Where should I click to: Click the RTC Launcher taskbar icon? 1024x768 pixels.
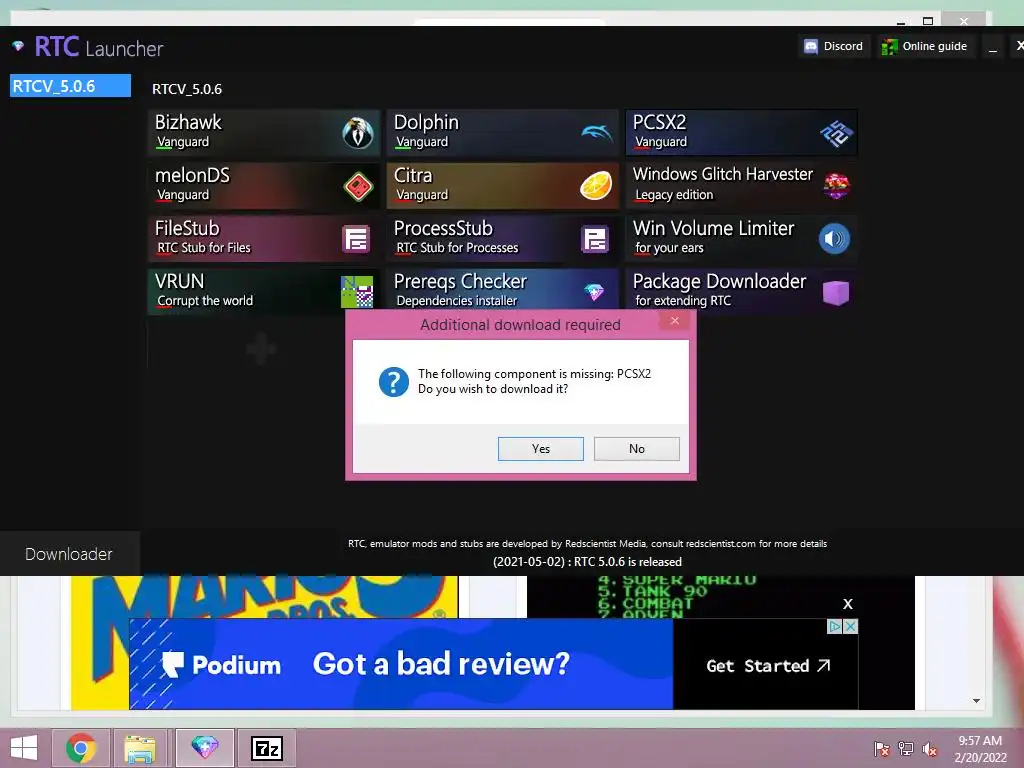point(204,748)
